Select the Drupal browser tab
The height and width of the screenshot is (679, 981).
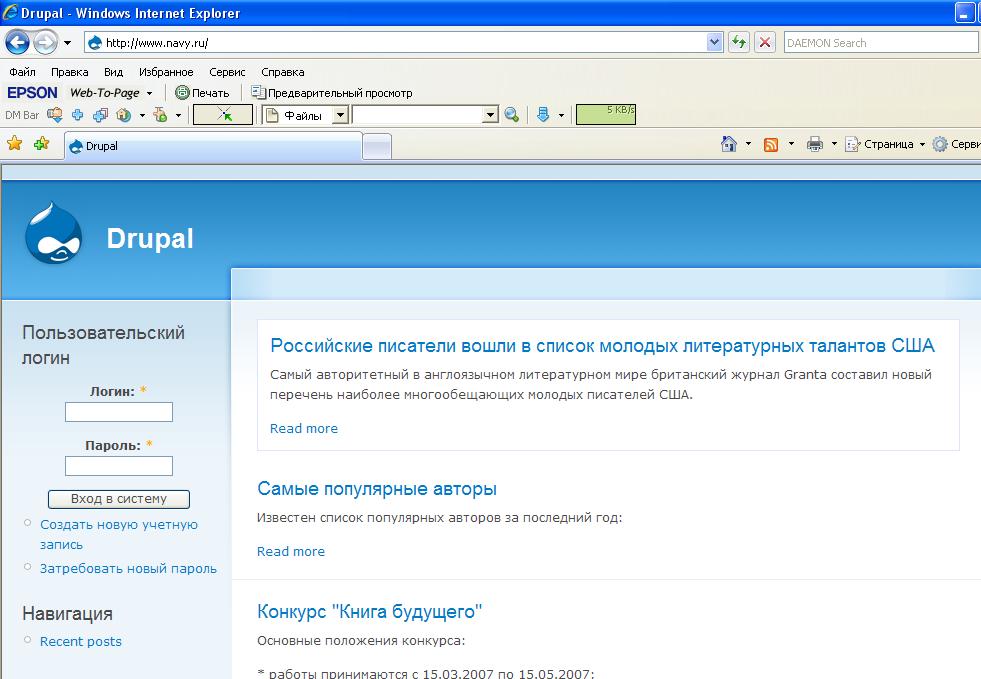pos(213,146)
